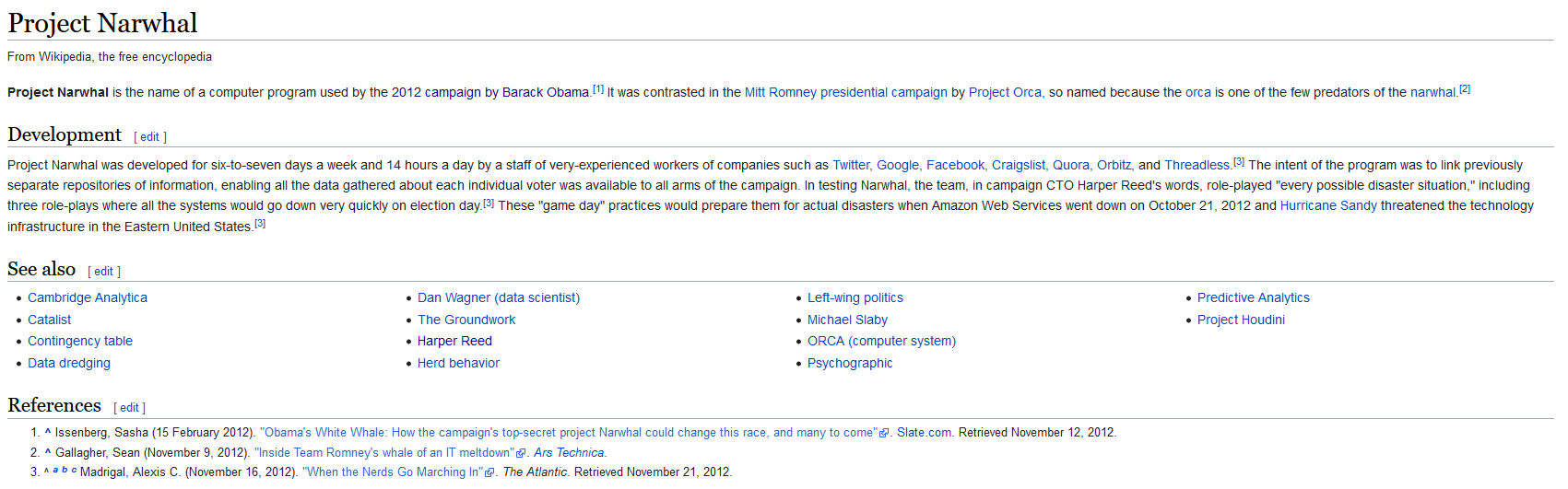
Task: Click the orca link in intro
Action: point(1198,92)
